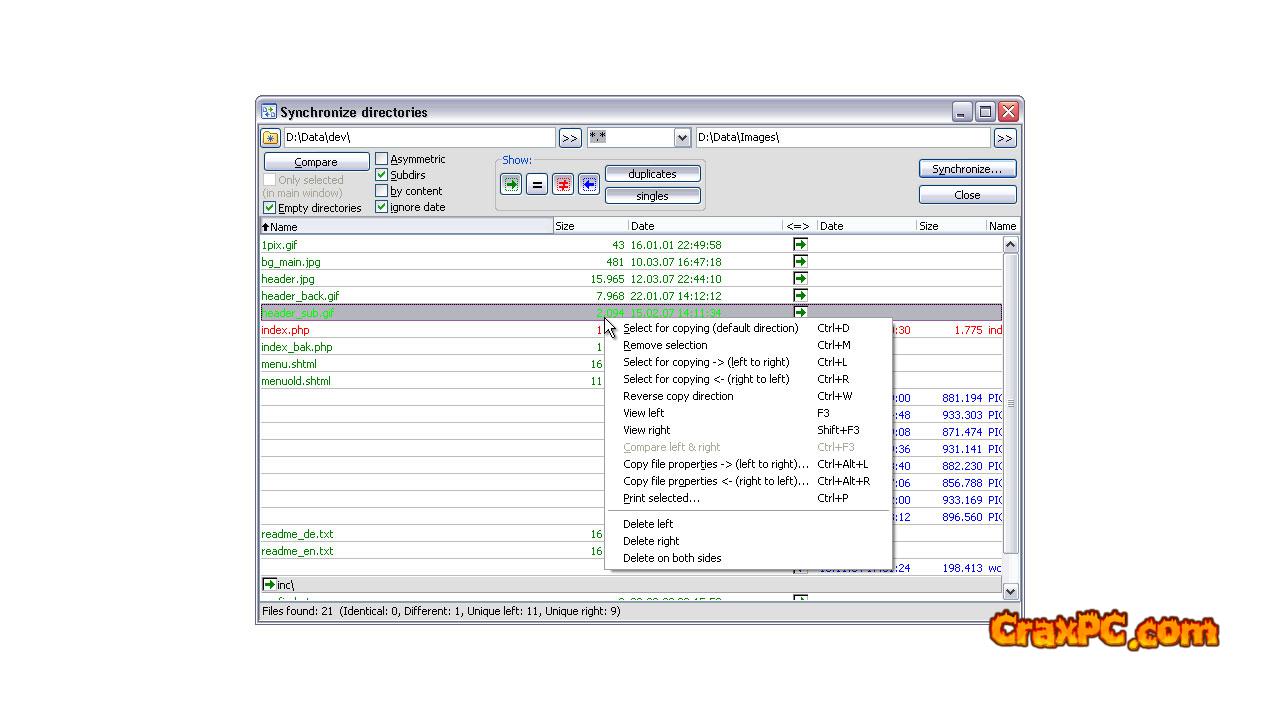1280x720 pixels.
Task: Click the Synchronize... button
Action: (x=967, y=169)
